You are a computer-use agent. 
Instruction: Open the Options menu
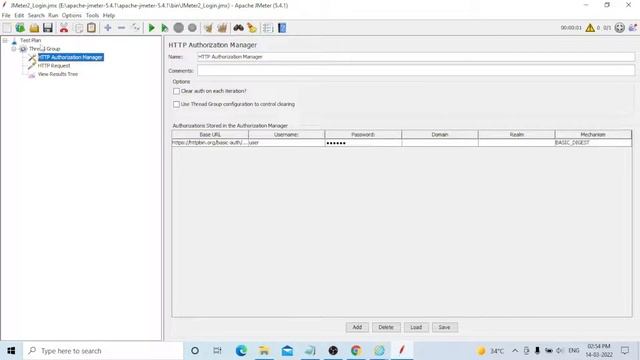(72, 15)
